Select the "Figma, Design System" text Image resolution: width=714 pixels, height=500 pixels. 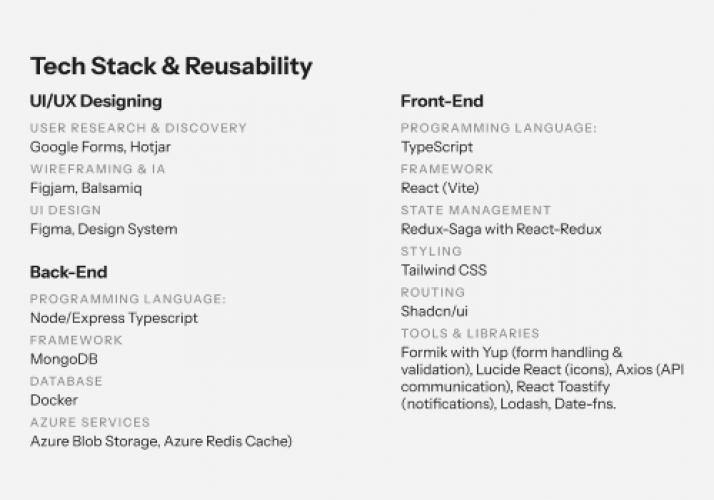click(x=104, y=229)
